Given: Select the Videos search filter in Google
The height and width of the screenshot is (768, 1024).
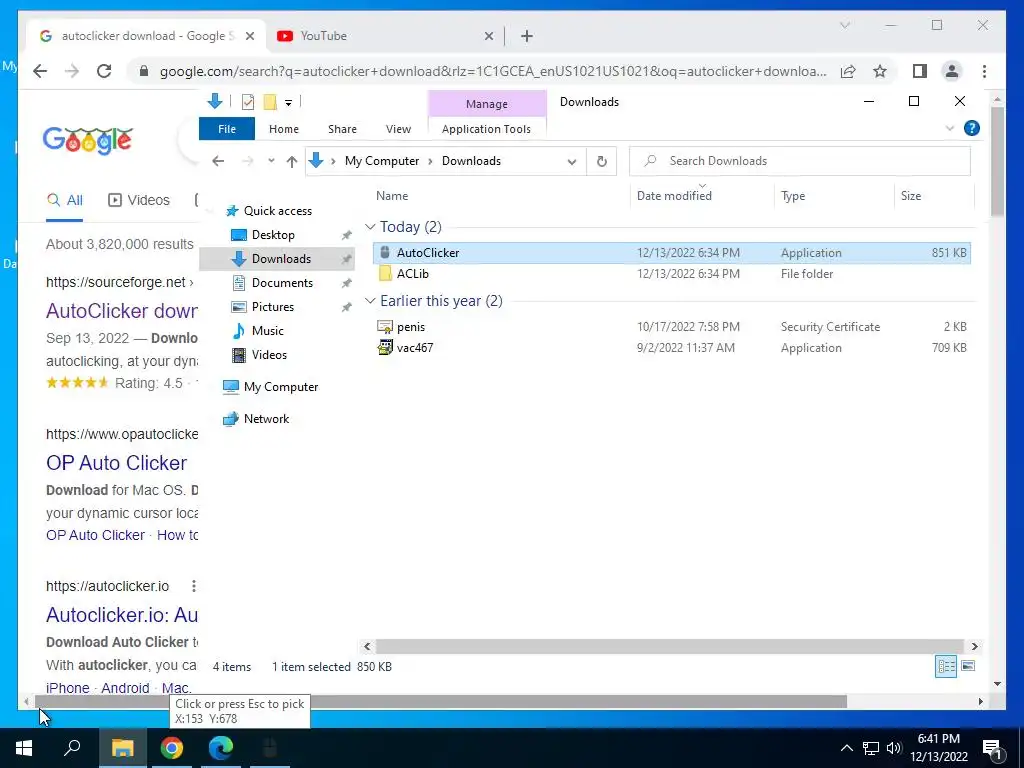Looking at the screenshot, I should pyautogui.click(x=138, y=200).
